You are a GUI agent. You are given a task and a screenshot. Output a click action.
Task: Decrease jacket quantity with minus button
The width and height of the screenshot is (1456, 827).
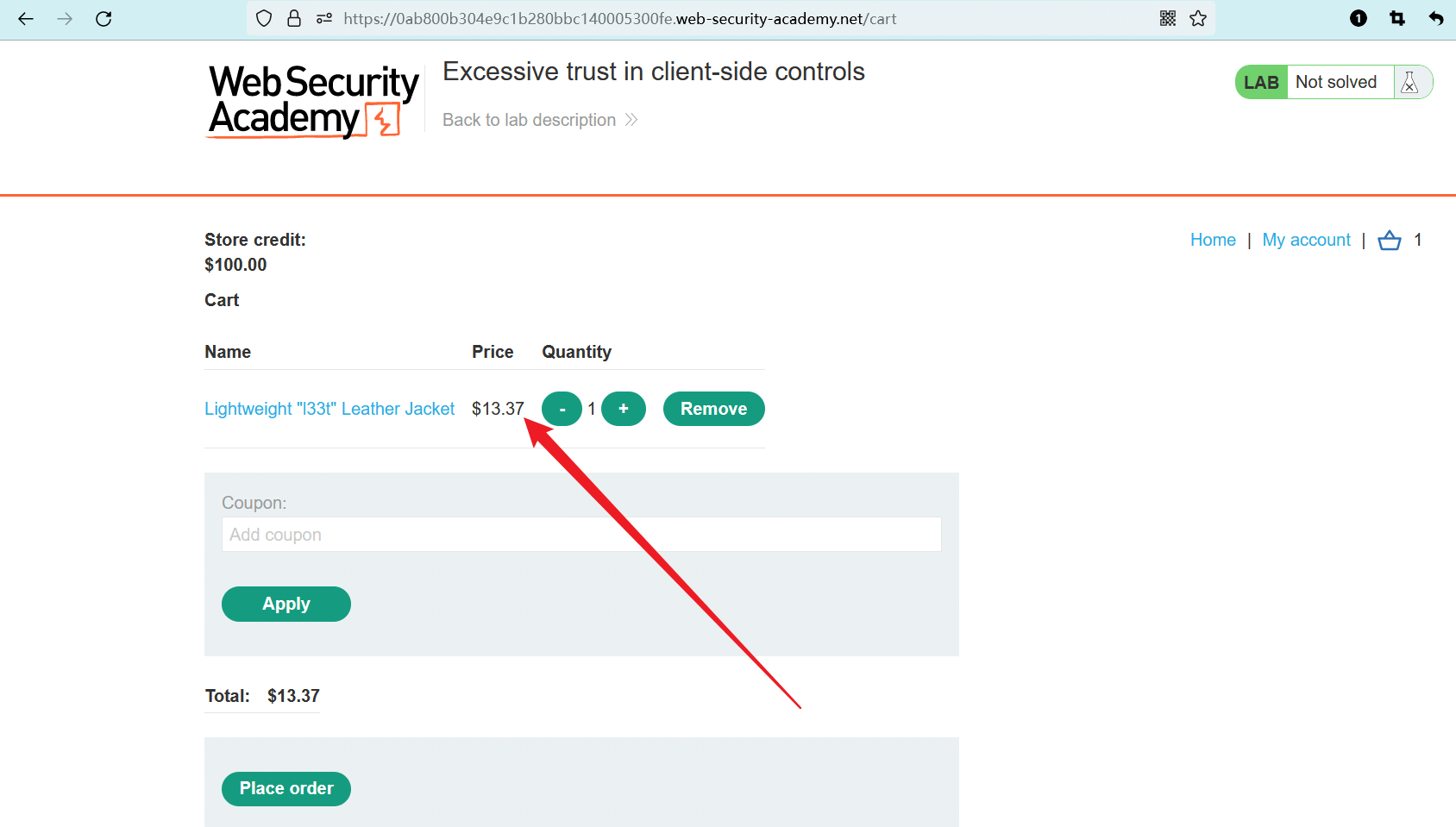tap(562, 409)
